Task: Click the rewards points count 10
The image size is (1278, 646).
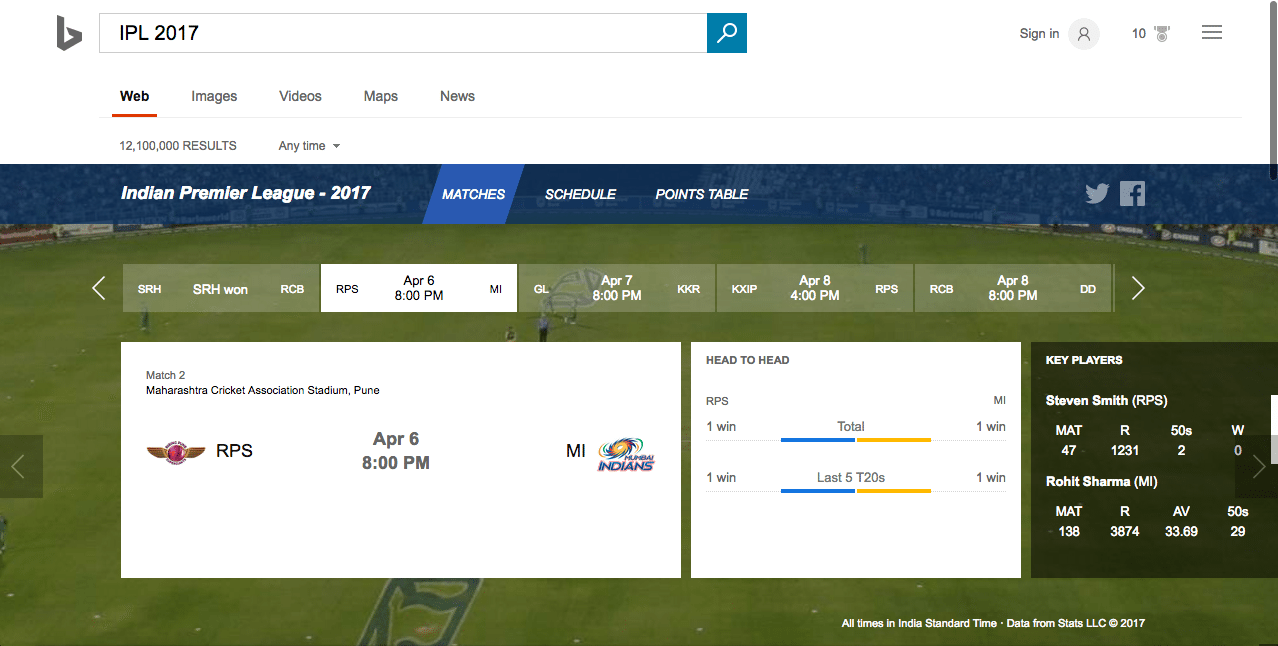Action: (x=1139, y=34)
